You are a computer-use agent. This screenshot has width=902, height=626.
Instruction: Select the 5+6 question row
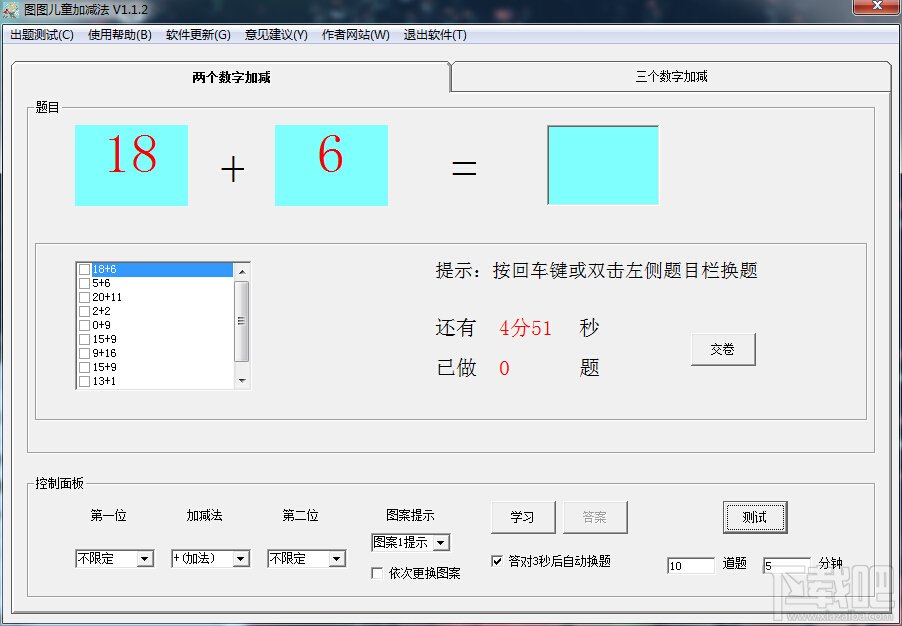pos(155,283)
